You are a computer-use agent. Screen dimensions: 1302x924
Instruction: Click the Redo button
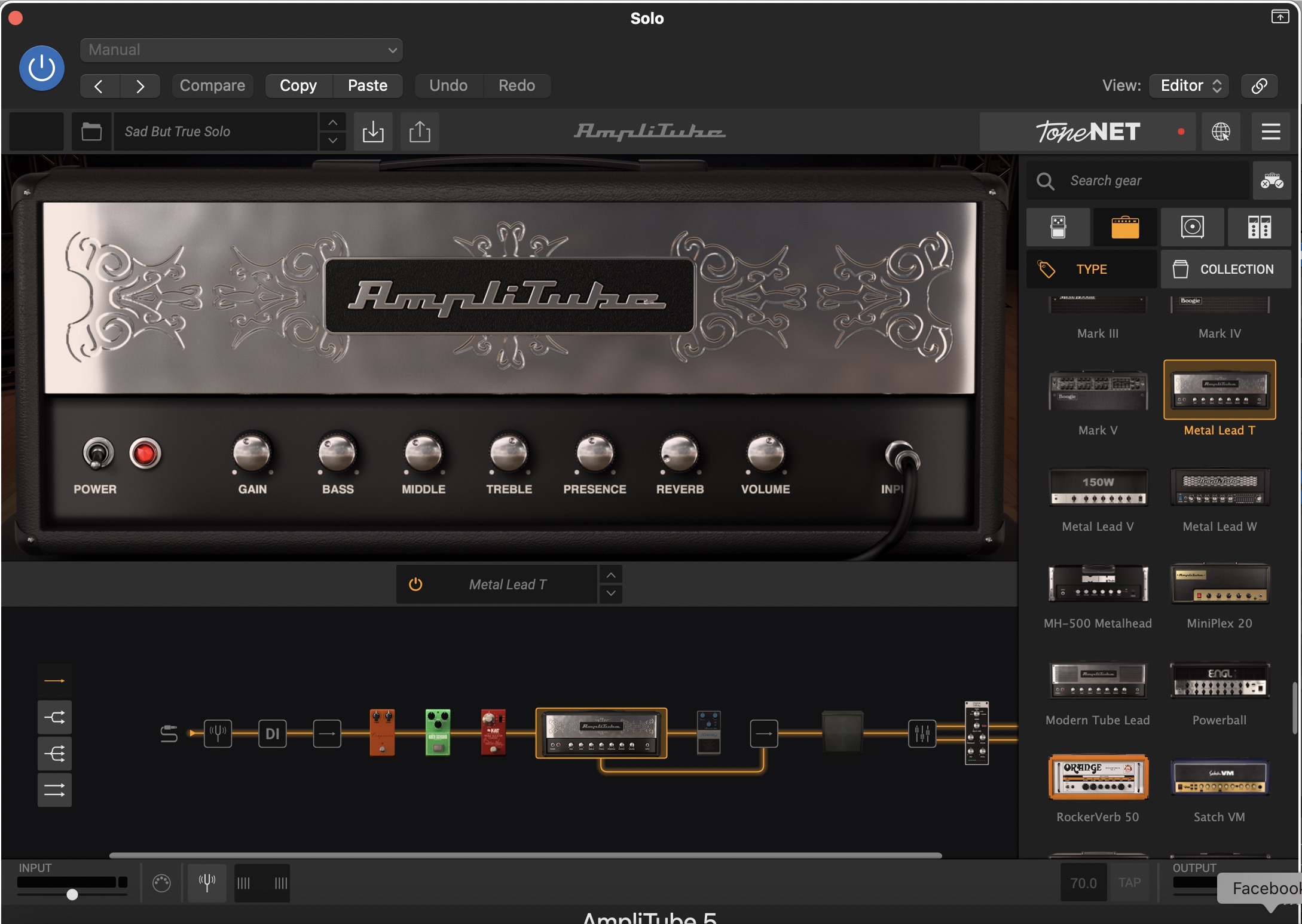click(517, 86)
